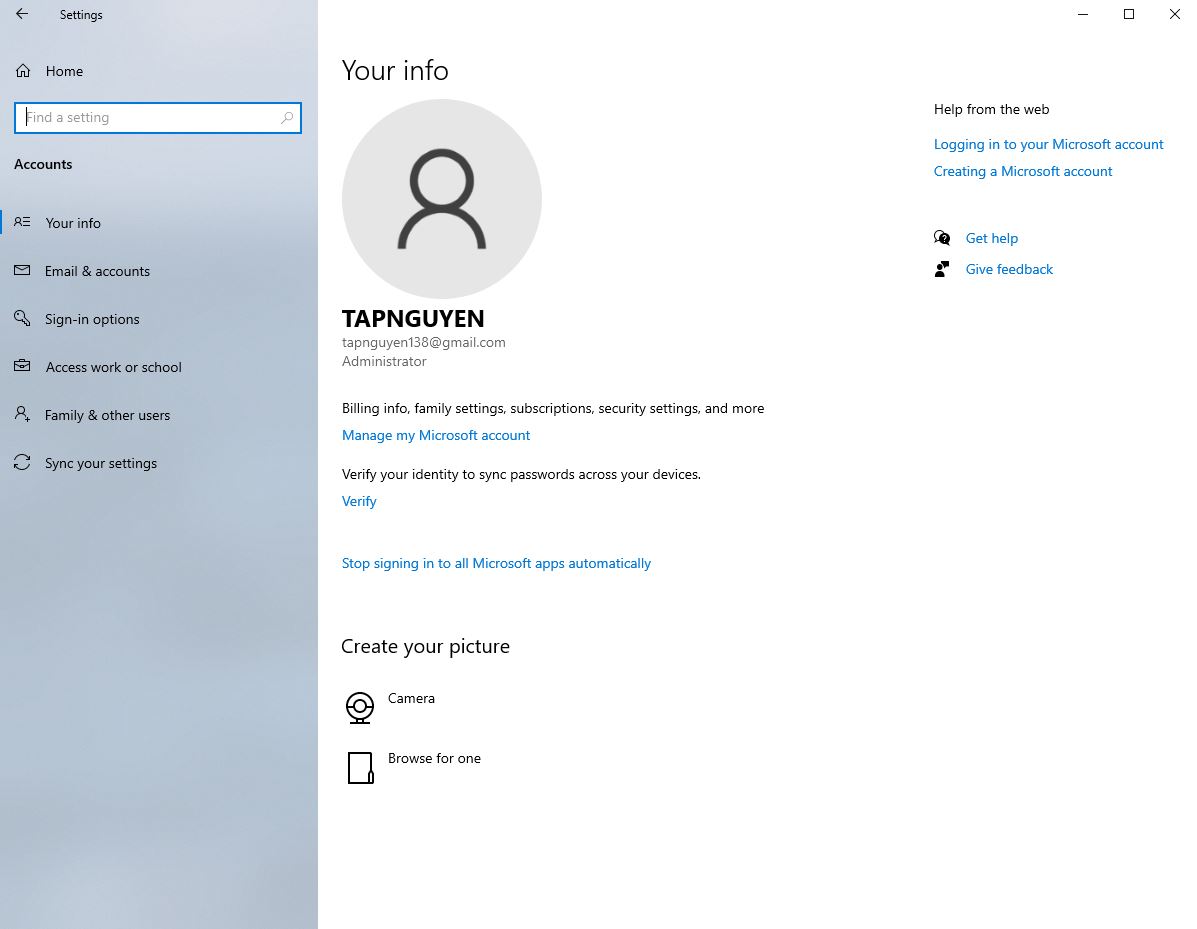1197x929 pixels.
Task: Go to Family & other users
Action: 107,415
